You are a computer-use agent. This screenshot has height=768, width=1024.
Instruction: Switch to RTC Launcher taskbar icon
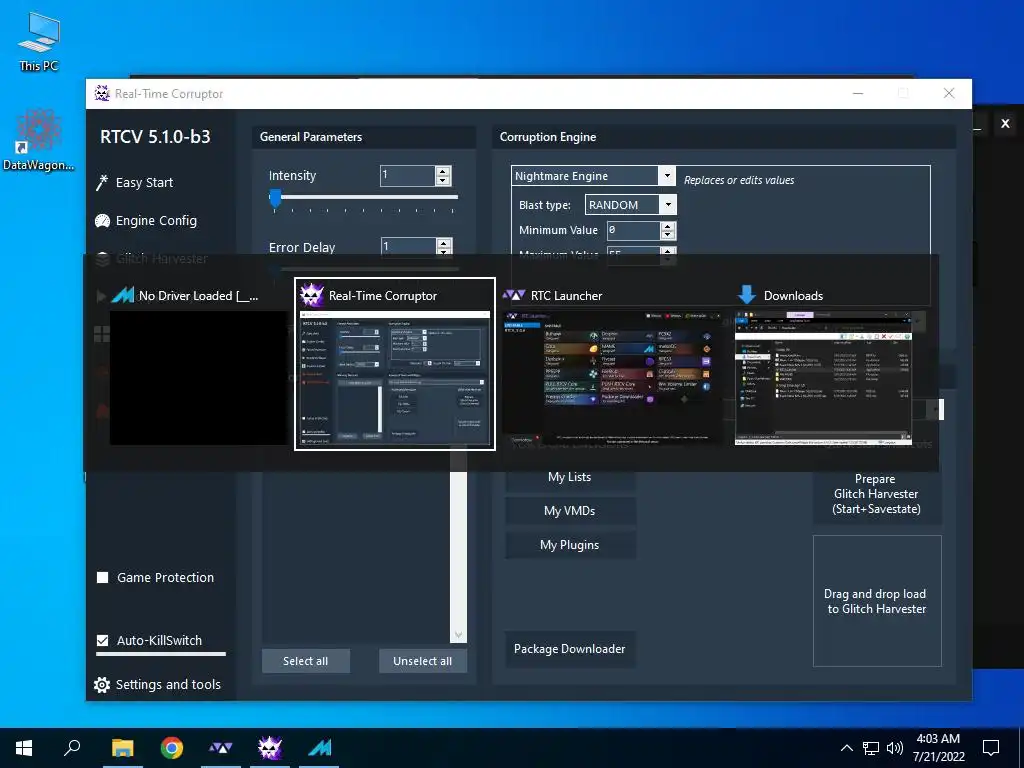(221, 748)
